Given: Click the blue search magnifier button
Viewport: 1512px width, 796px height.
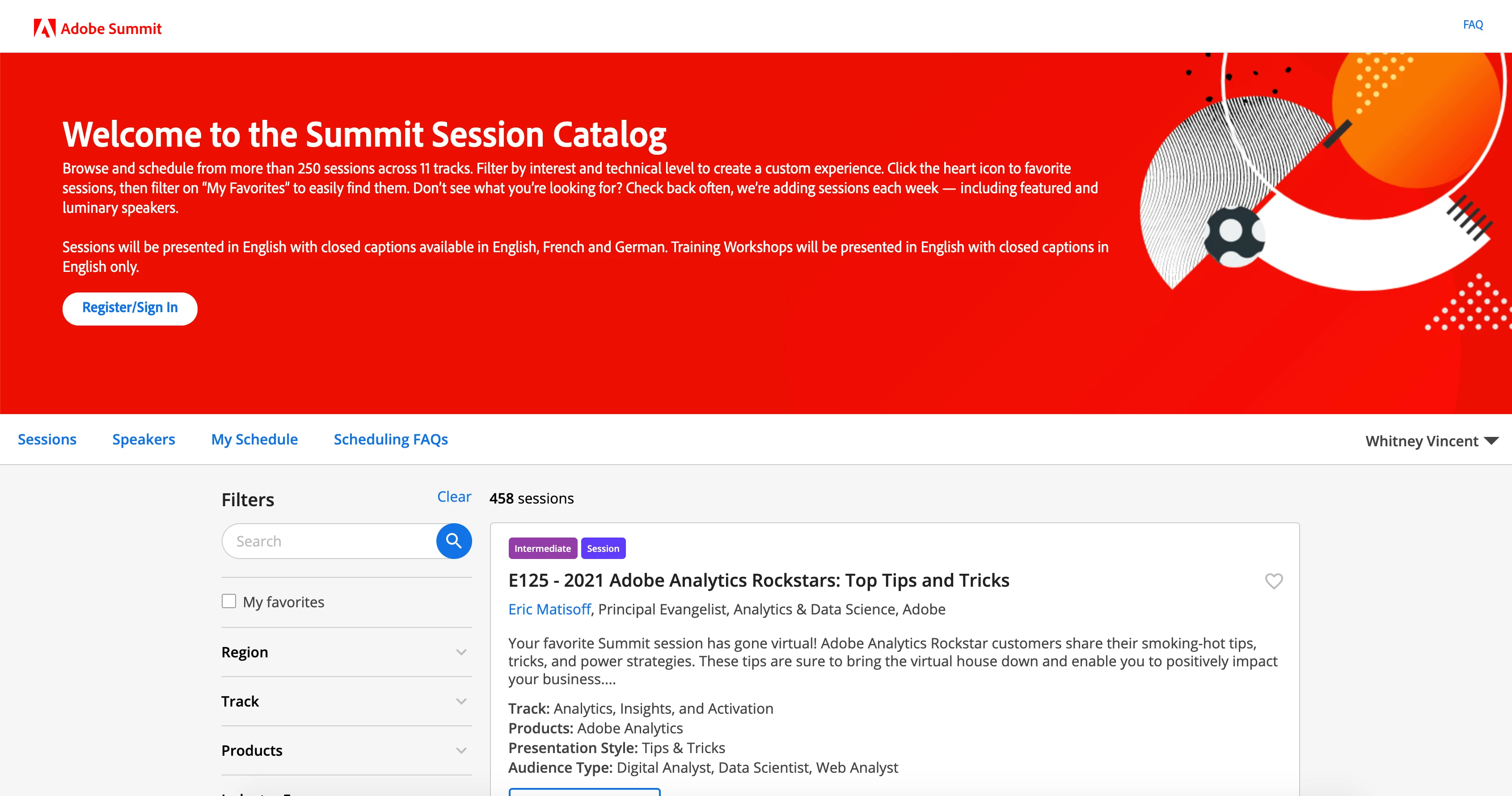Looking at the screenshot, I should (454, 541).
